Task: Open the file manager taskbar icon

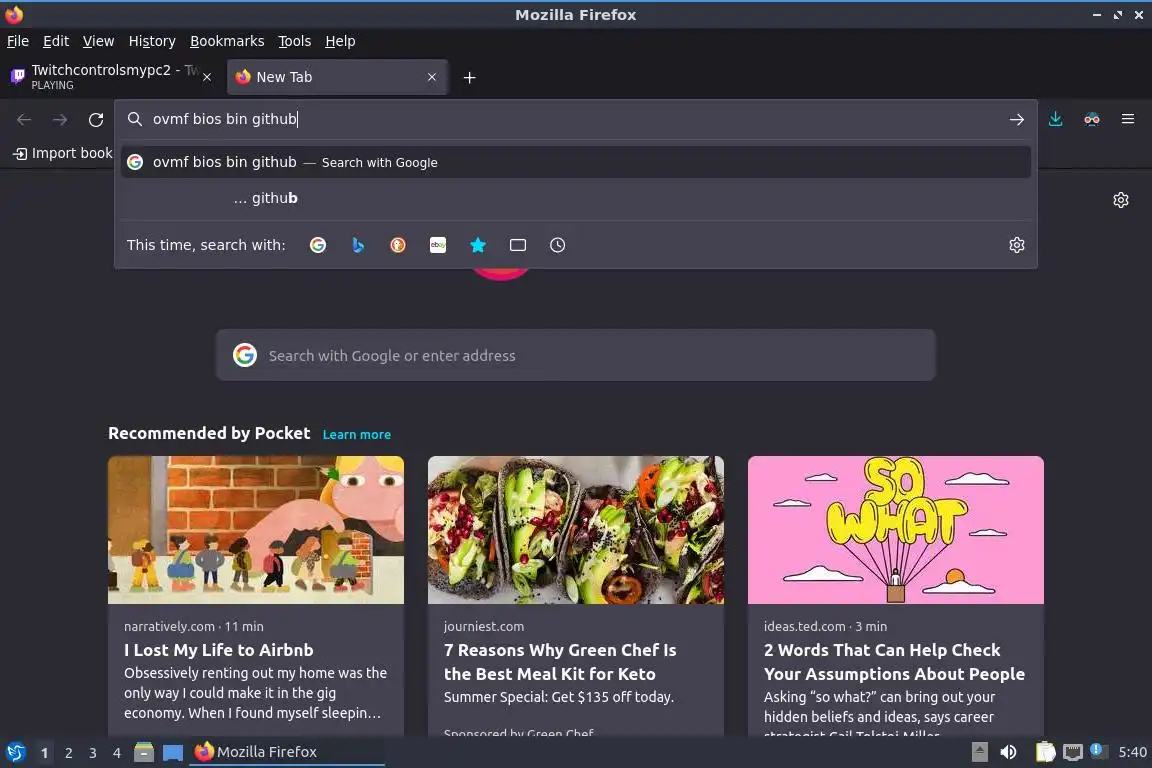Action: (x=144, y=752)
